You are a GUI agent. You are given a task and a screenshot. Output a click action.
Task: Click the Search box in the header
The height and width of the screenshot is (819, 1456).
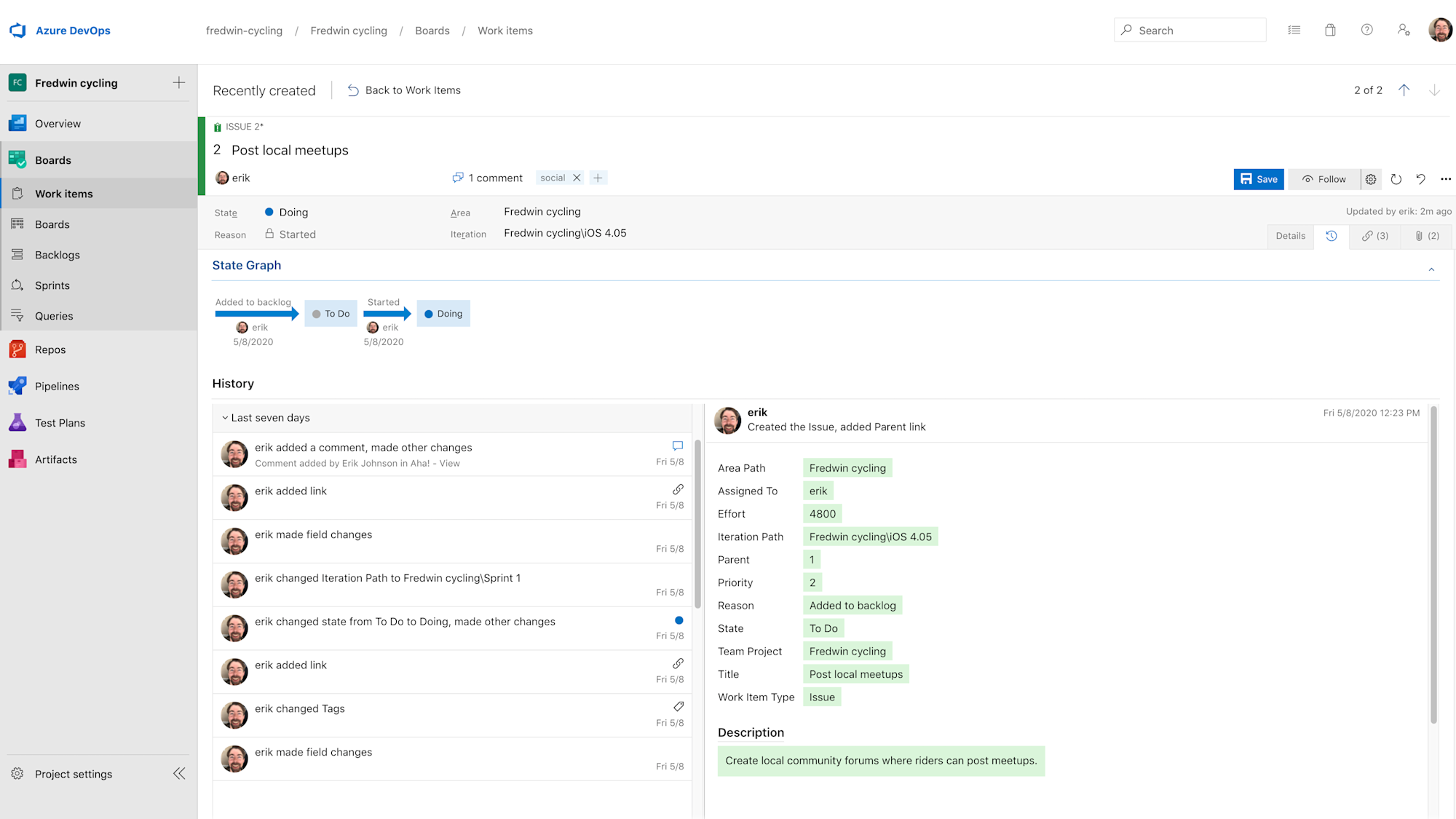pos(1190,30)
